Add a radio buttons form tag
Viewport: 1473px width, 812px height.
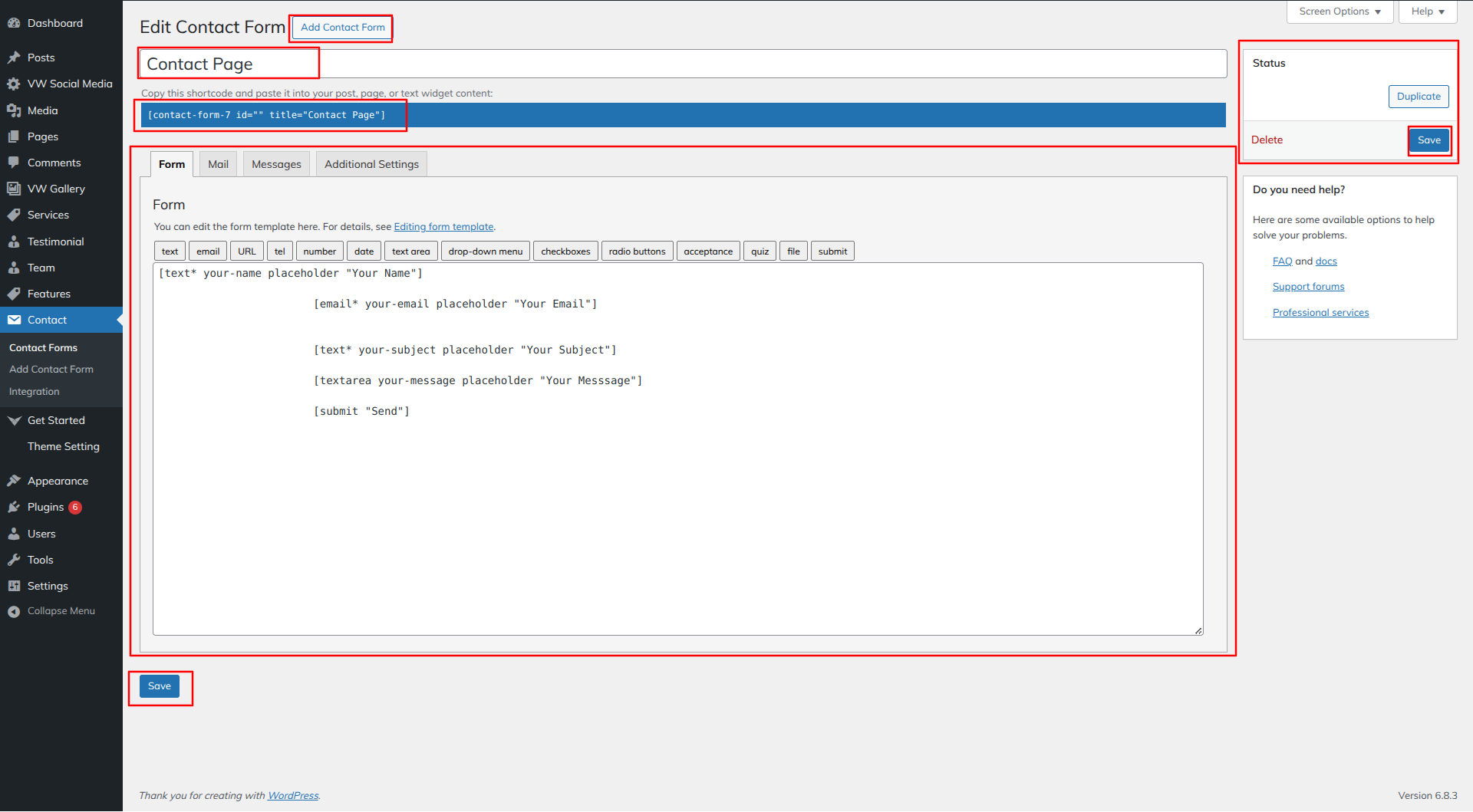click(x=637, y=251)
